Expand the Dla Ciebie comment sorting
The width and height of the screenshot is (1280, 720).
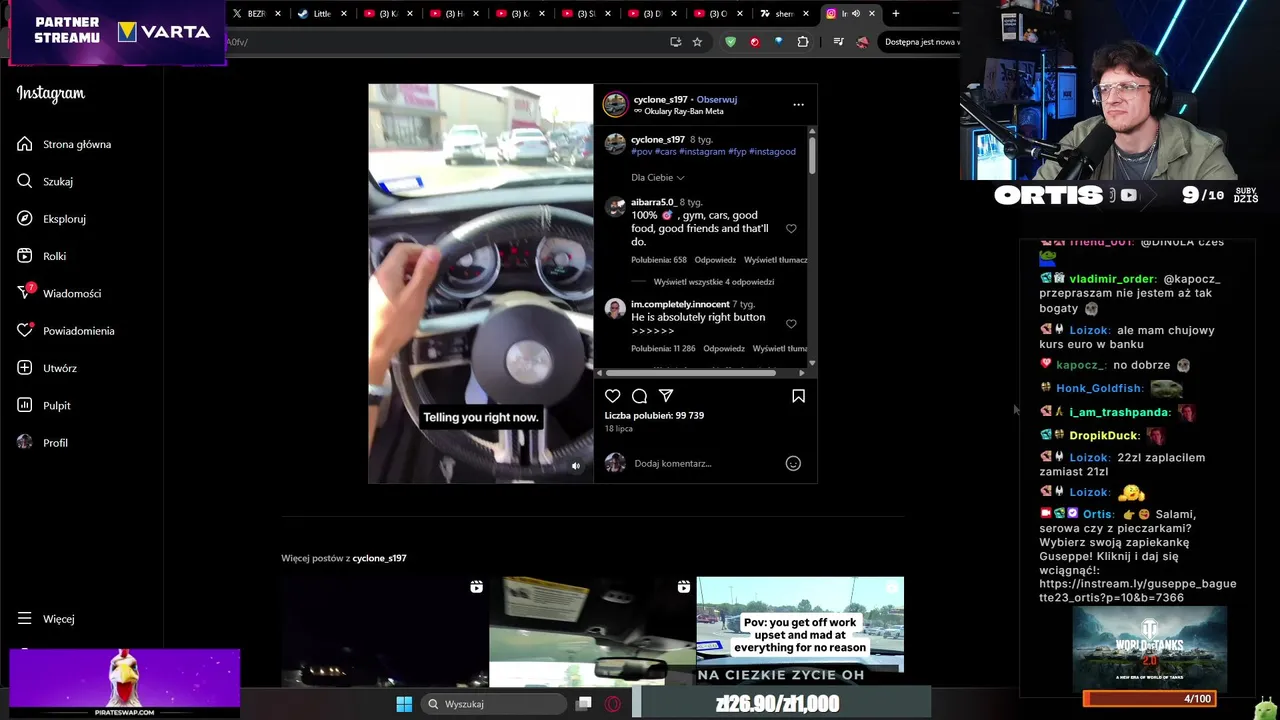coord(657,177)
